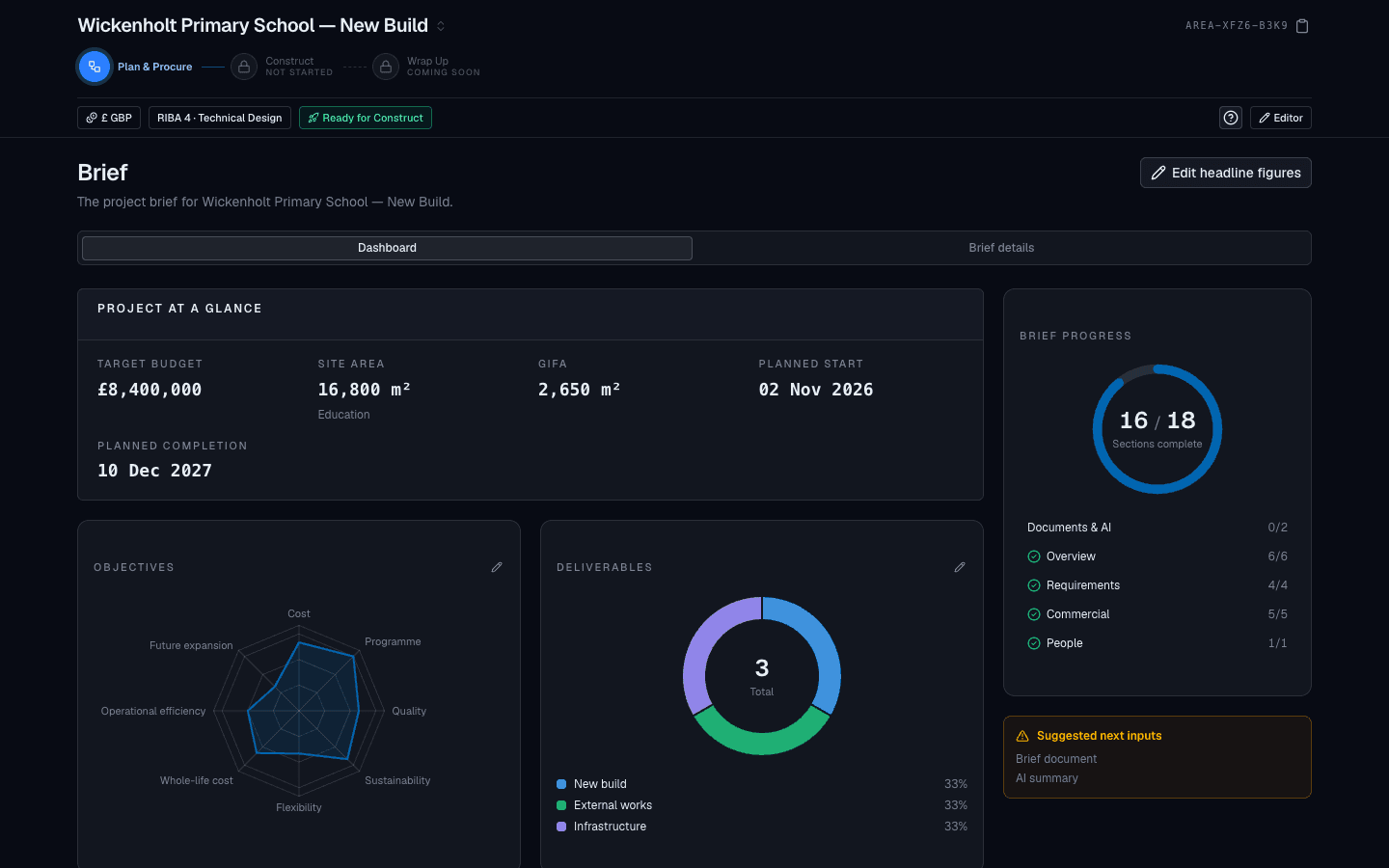
Task: Copy the AREA-XFZ6-B3K9 code with clipboard icon
Action: point(1302,26)
